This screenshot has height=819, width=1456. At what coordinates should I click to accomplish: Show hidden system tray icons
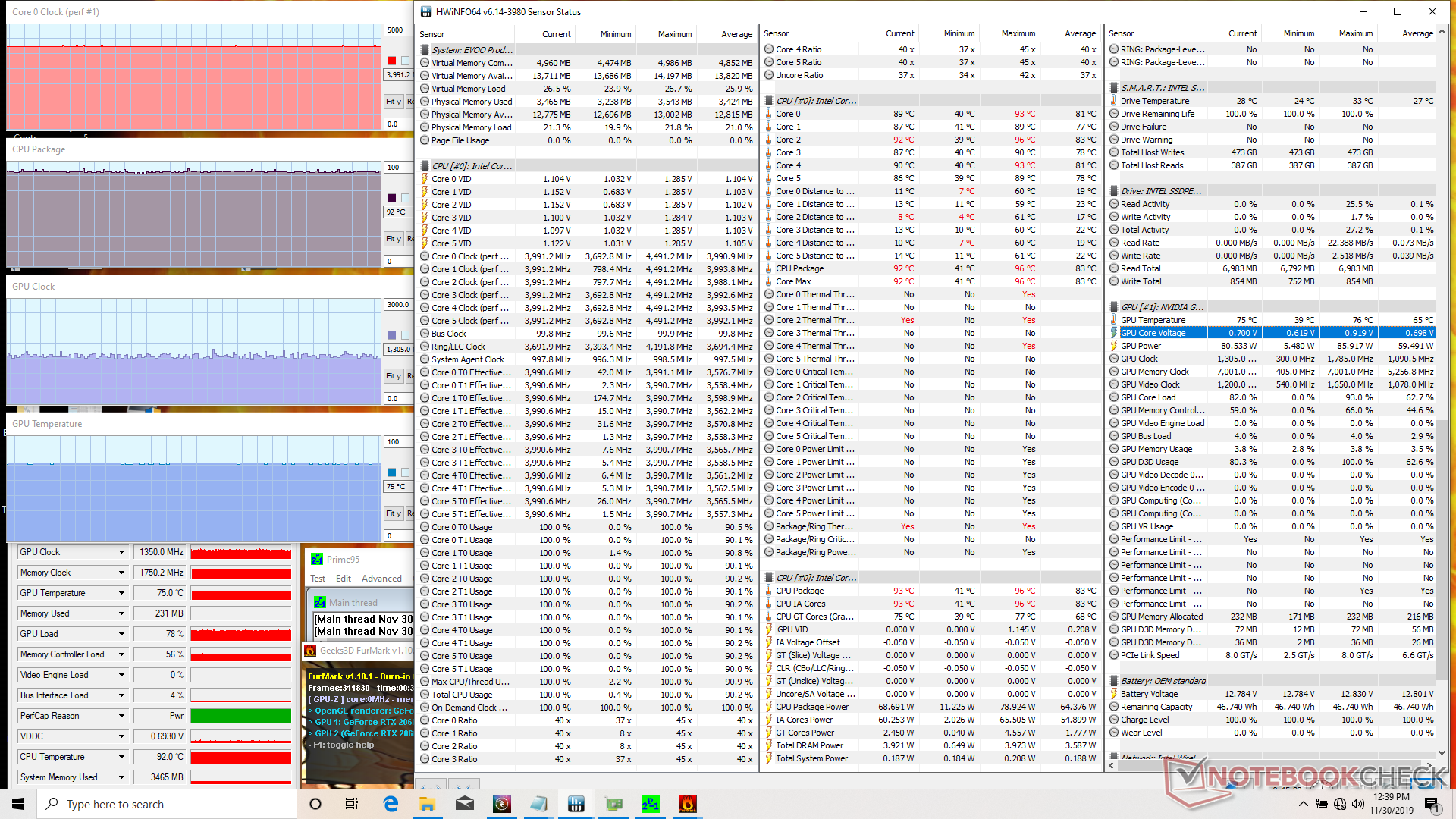coord(1303,804)
